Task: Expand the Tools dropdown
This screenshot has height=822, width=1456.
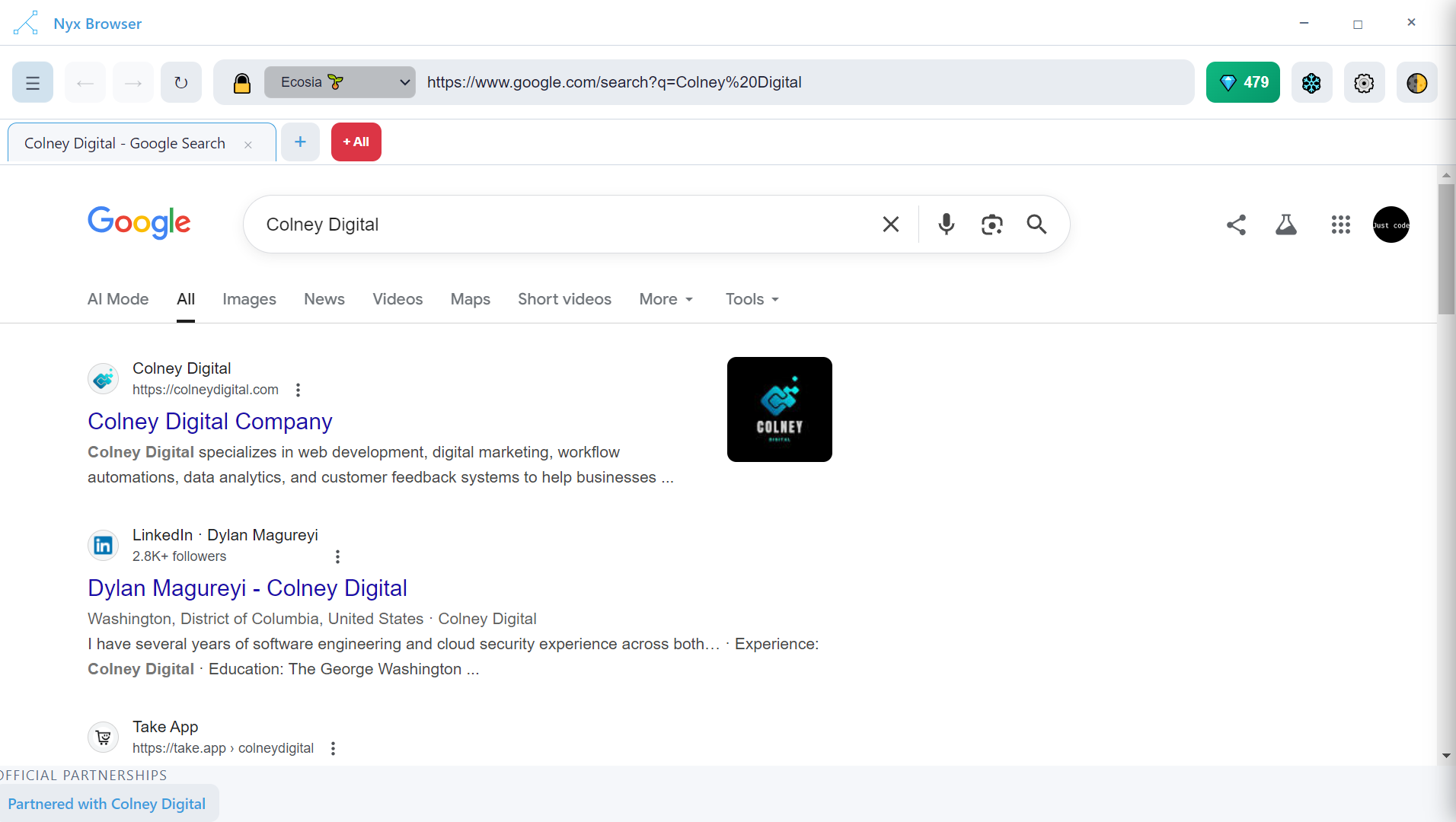Action: click(x=752, y=299)
